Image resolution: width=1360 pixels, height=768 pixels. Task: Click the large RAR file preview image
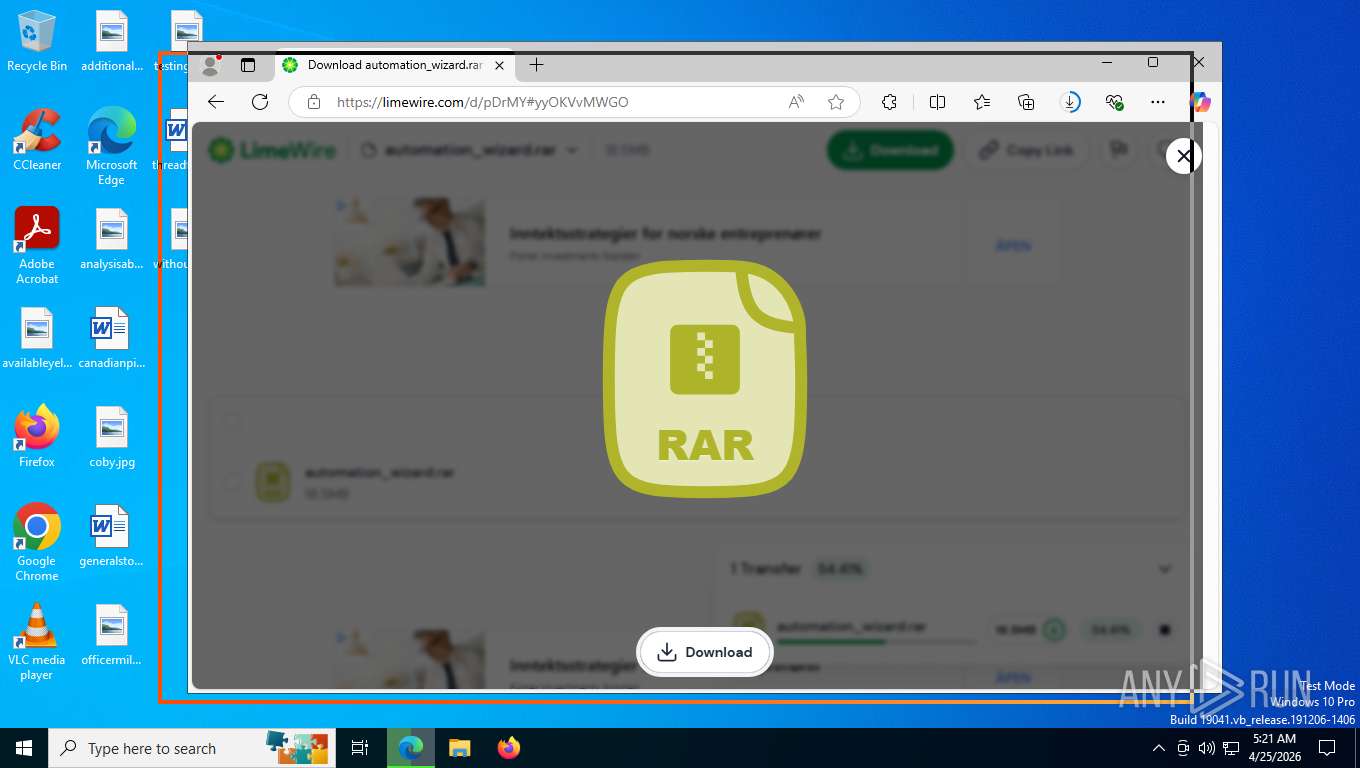coord(705,379)
